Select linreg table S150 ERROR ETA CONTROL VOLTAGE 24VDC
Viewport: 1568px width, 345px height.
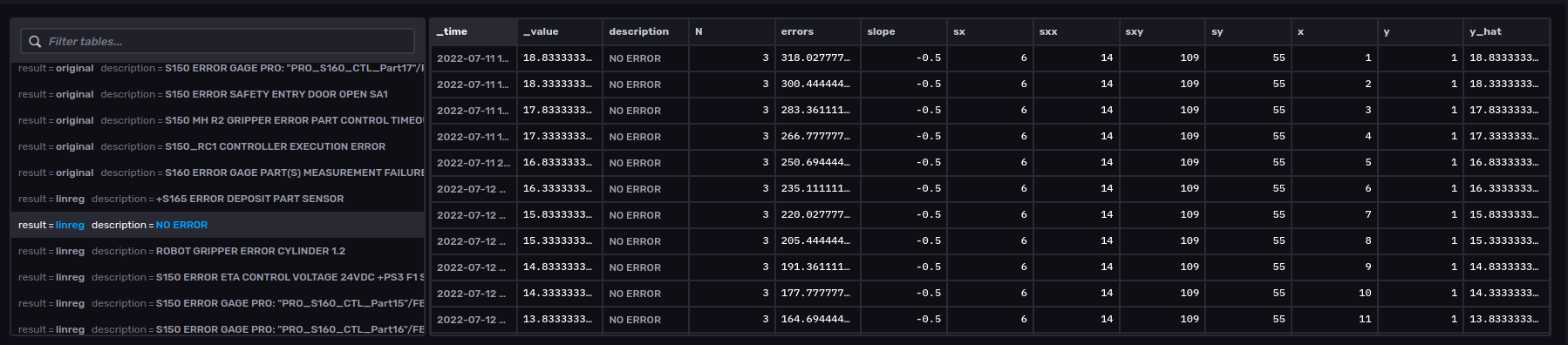pyautogui.click(x=217, y=277)
